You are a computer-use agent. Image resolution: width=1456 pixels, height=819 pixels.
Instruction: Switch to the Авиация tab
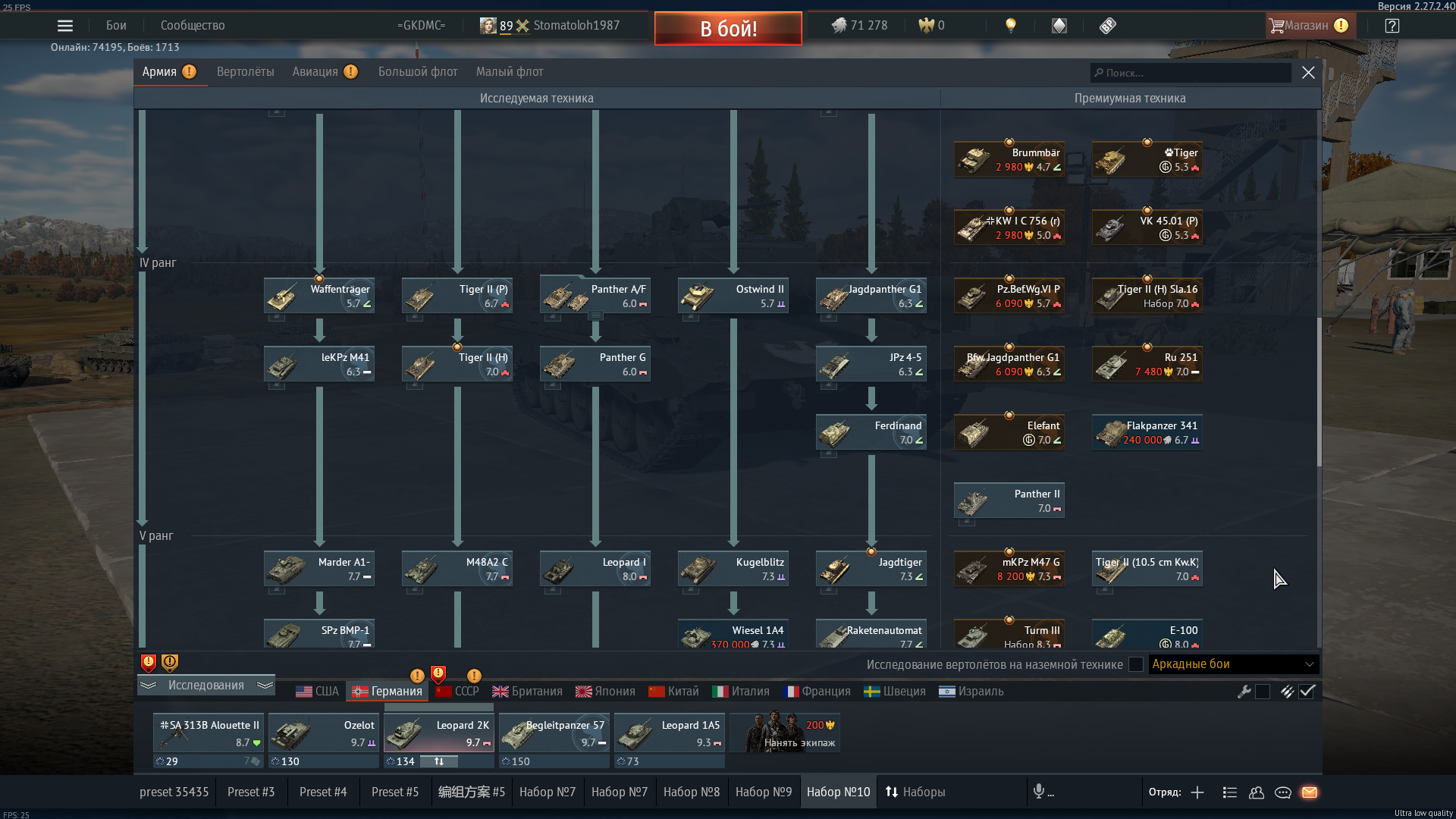click(315, 72)
